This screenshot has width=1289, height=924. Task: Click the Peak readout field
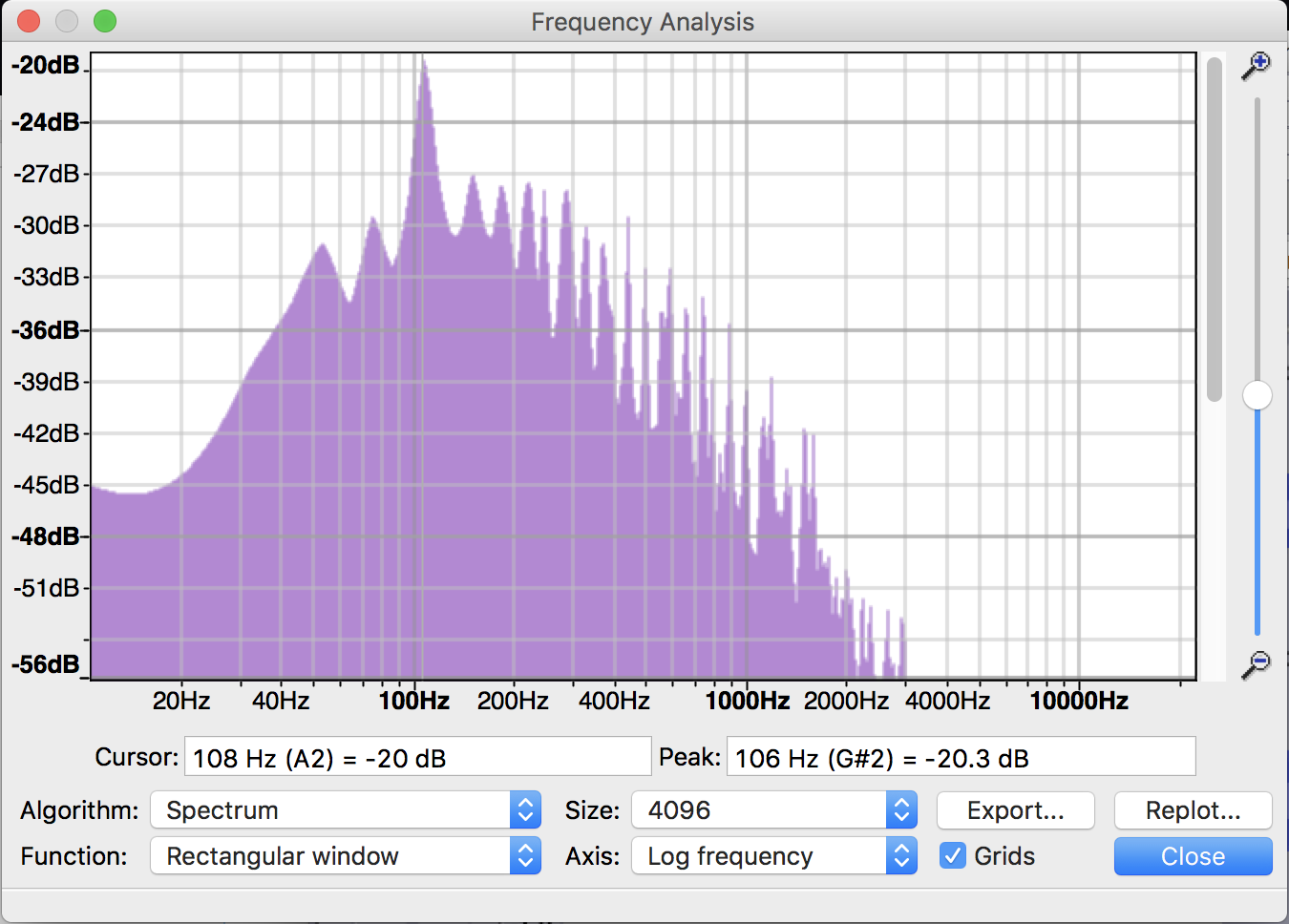tap(961, 757)
